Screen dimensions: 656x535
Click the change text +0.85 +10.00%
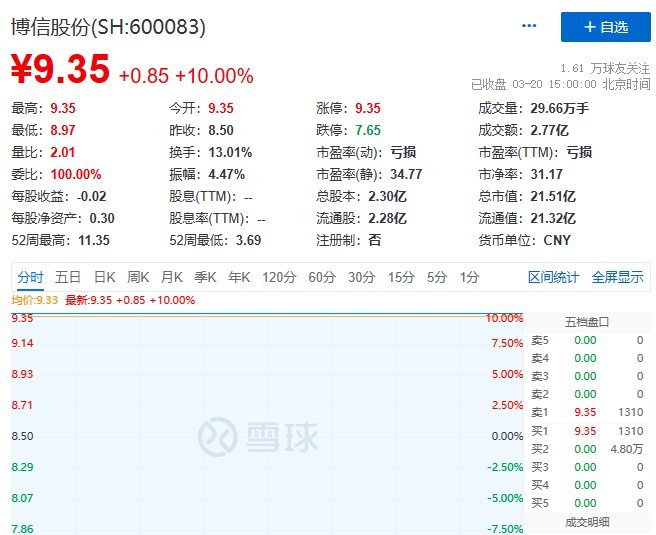point(186,76)
